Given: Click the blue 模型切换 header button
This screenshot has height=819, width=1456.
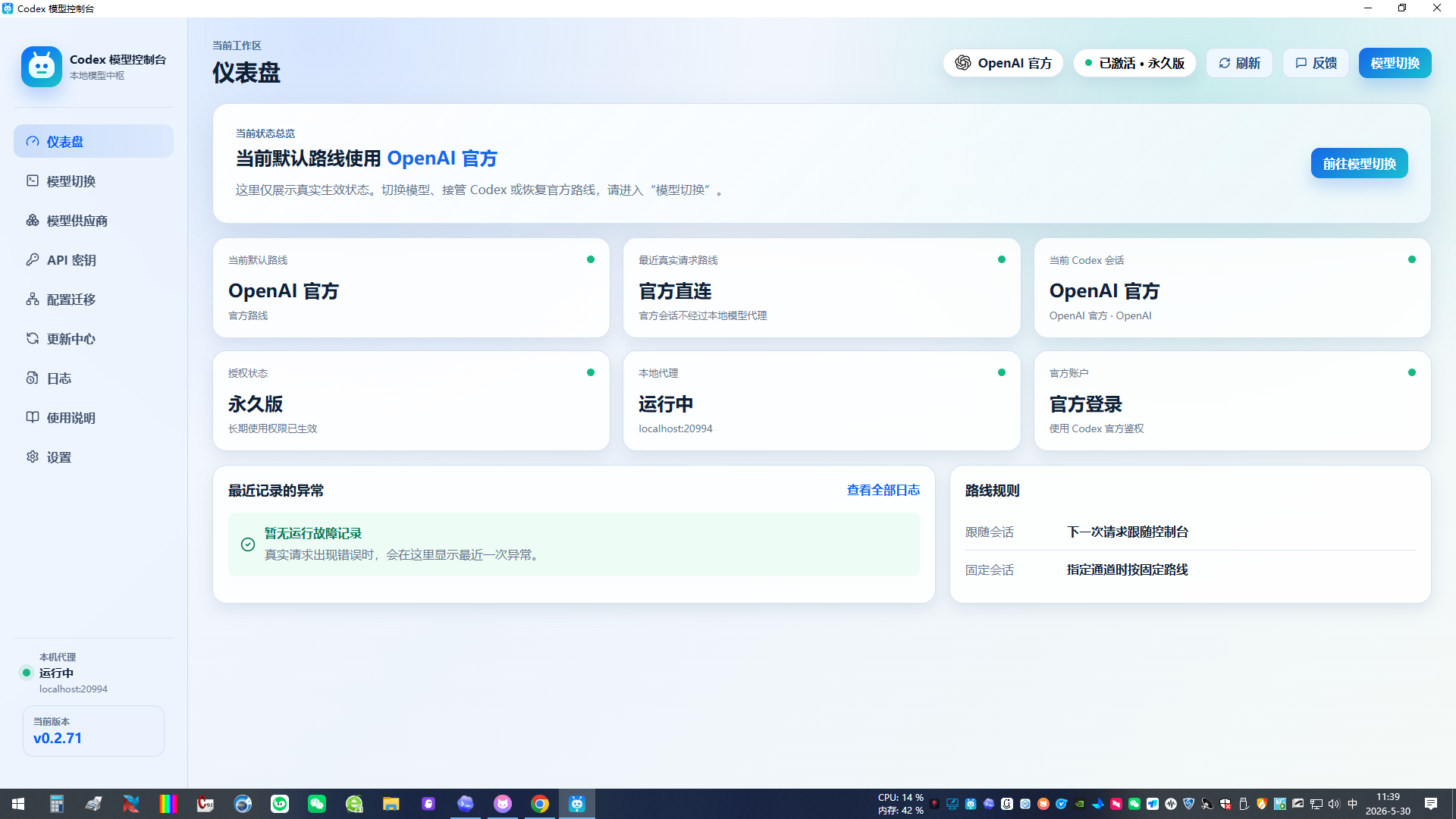Looking at the screenshot, I should point(1395,63).
